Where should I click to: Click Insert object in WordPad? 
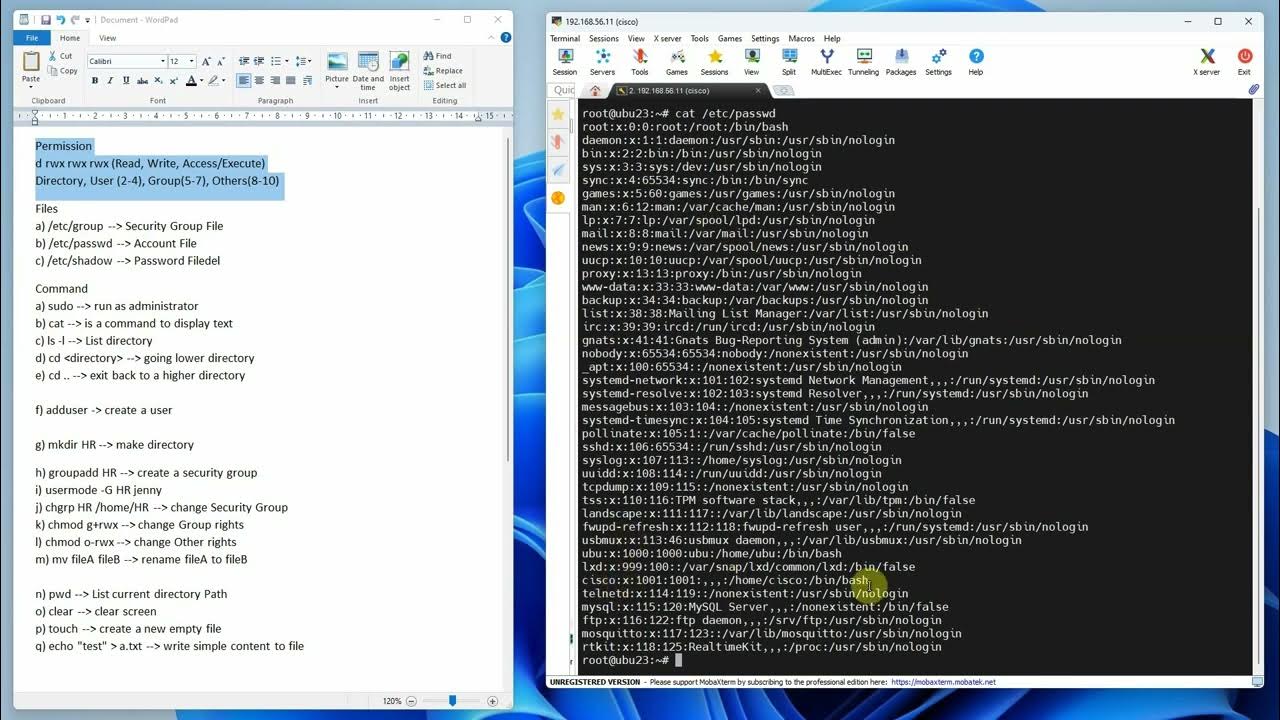point(399,71)
